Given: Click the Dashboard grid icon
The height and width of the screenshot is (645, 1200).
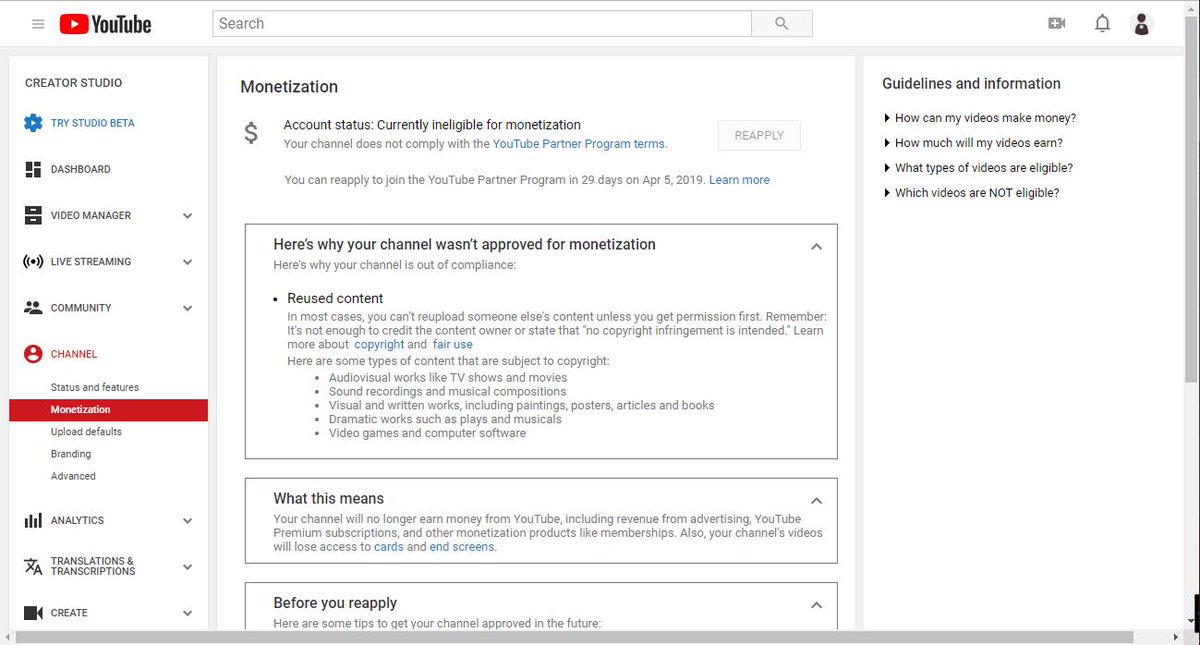Looking at the screenshot, I should (33, 169).
